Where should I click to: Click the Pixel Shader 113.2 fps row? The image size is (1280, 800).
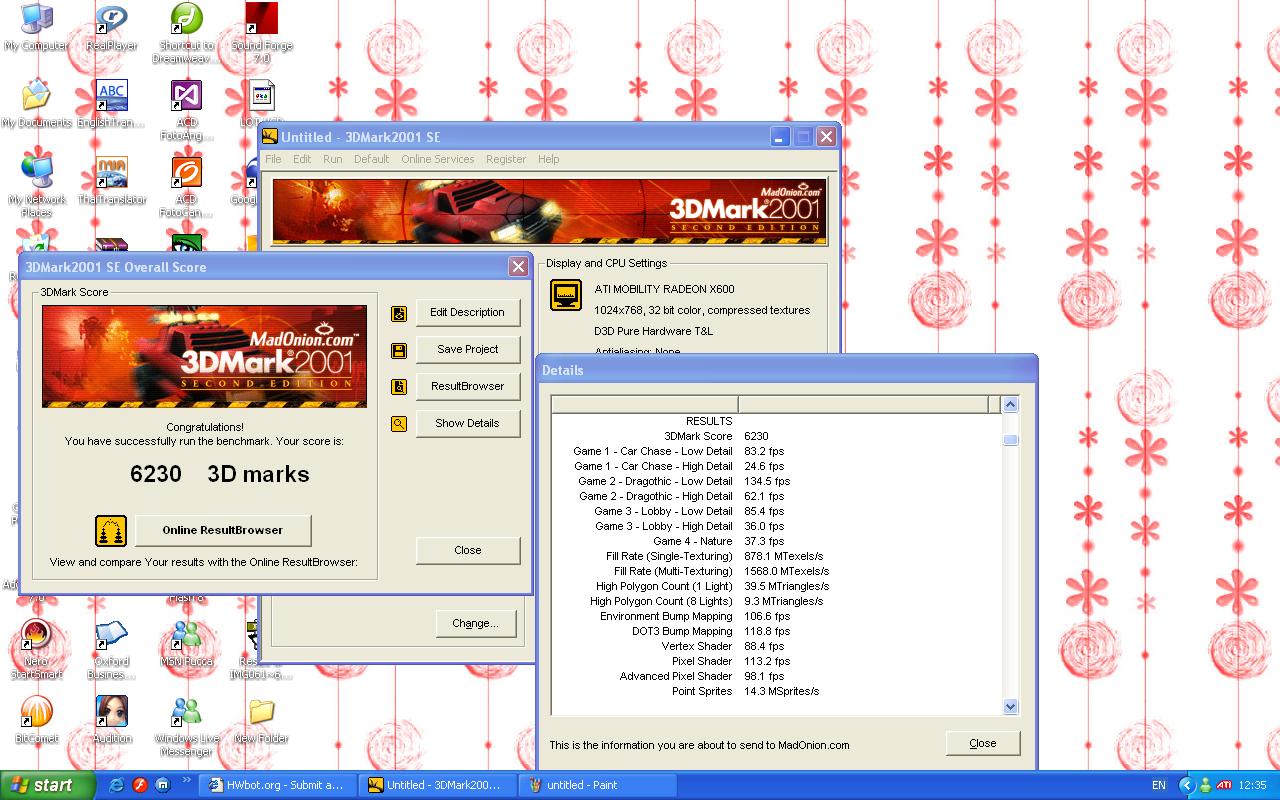point(777,661)
